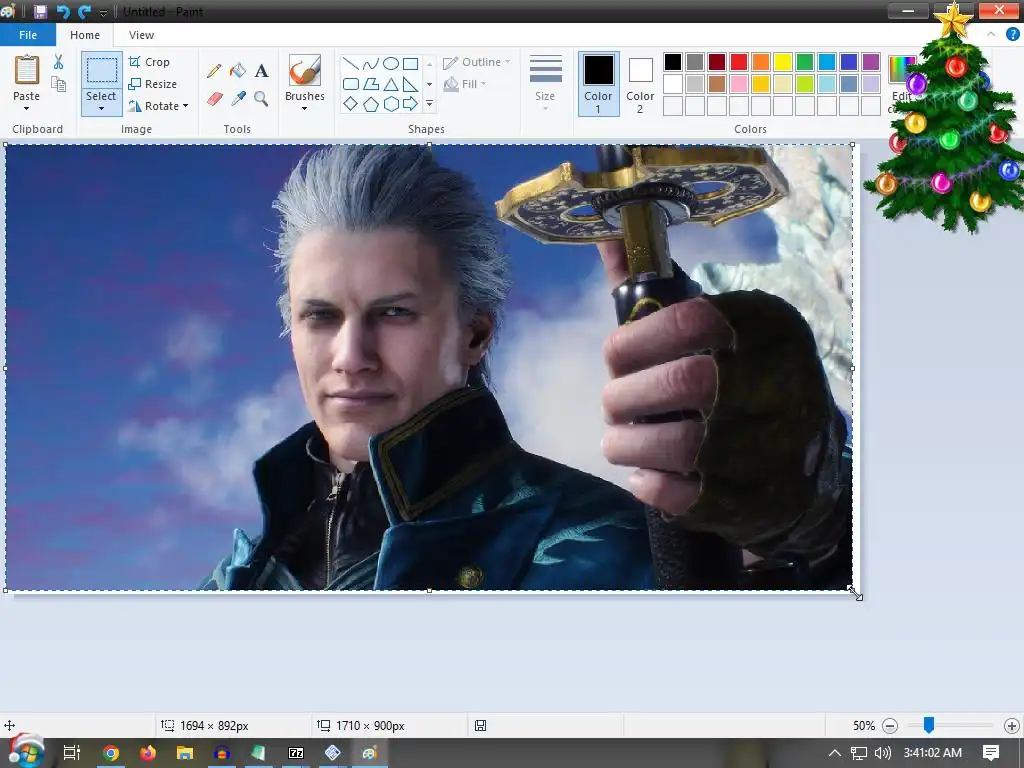Select the Pencil tool
This screenshot has height=768, width=1024.
point(214,71)
